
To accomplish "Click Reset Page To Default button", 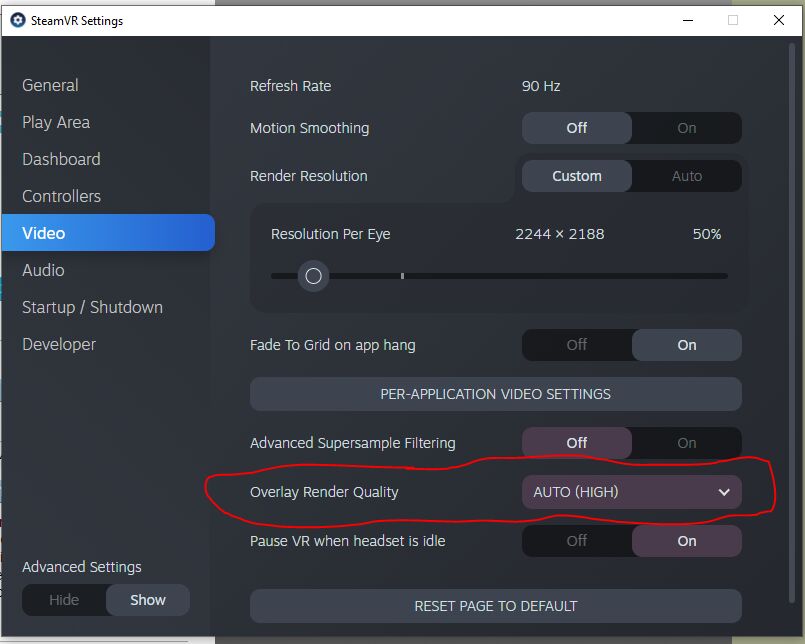I will pos(495,606).
